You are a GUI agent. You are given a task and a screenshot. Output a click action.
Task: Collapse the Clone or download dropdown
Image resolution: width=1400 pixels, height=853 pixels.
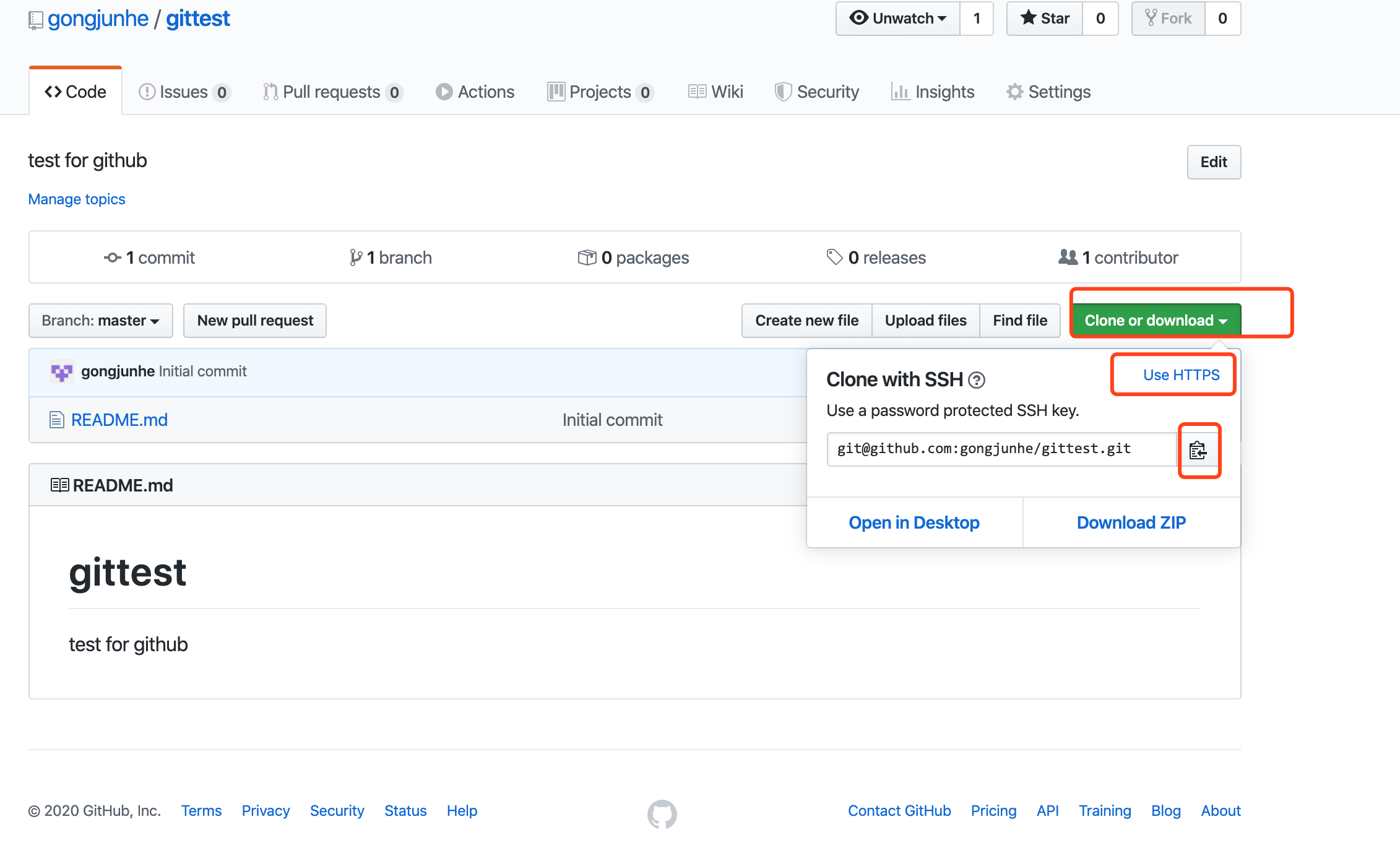(1155, 321)
